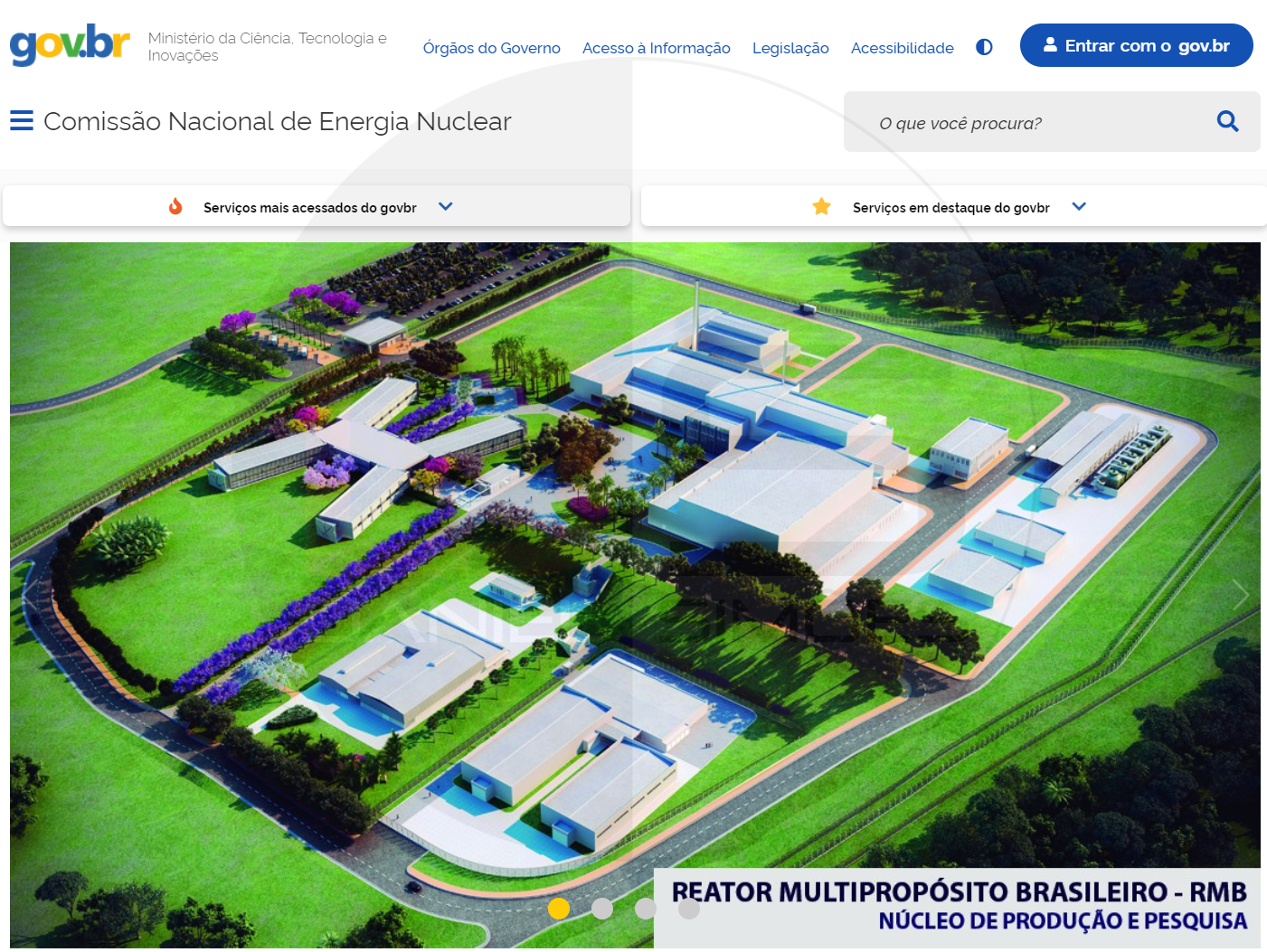Image resolution: width=1267 pixels, height=952 pixels.
Task: Open Legislação menu link
Action: coord(790,48)
